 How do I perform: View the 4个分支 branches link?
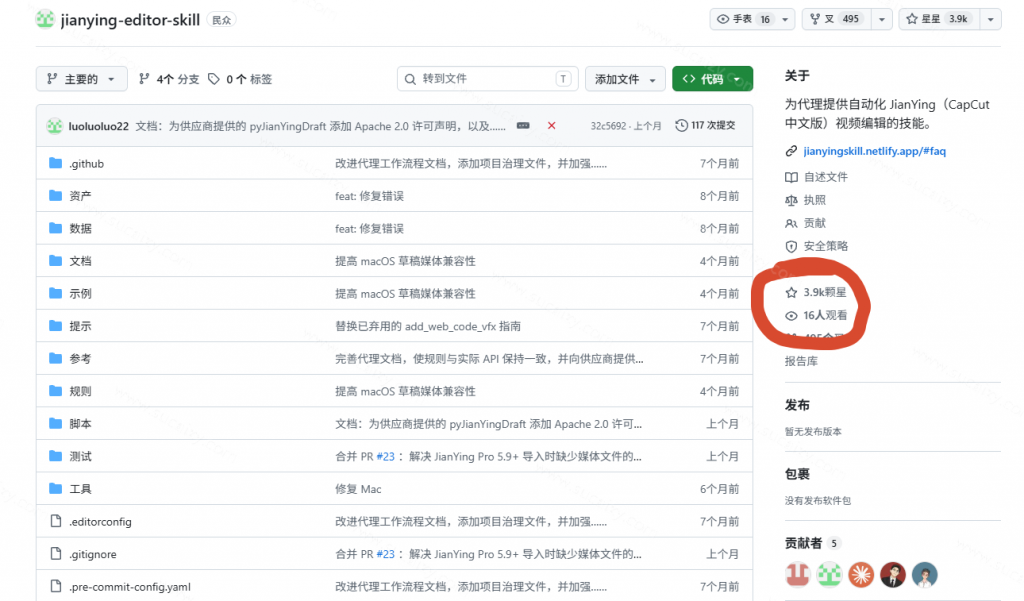click(169, 79)
